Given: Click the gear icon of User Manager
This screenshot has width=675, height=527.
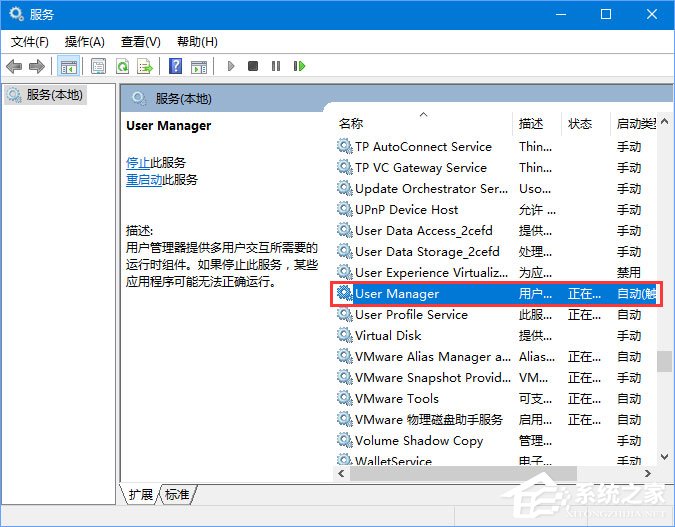Looking at the screenshot, I should (x=344, y=293).
